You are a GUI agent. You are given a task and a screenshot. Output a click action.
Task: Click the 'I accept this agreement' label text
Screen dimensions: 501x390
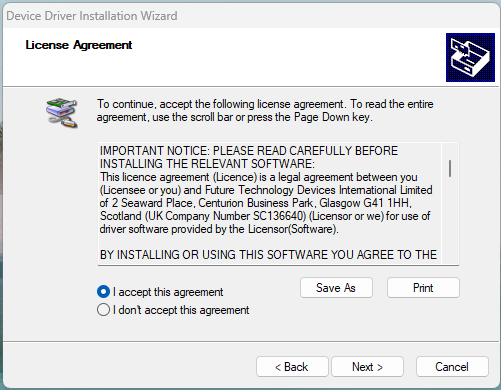[168, 292]
